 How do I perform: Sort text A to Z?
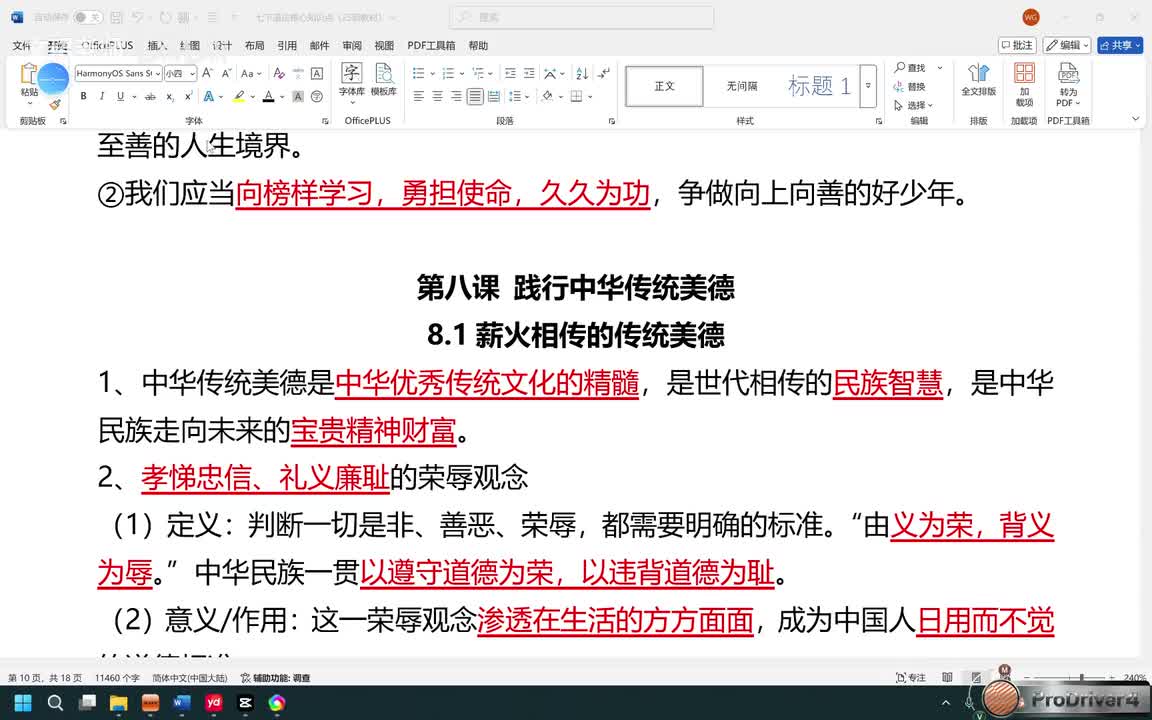tap(582, 73)
